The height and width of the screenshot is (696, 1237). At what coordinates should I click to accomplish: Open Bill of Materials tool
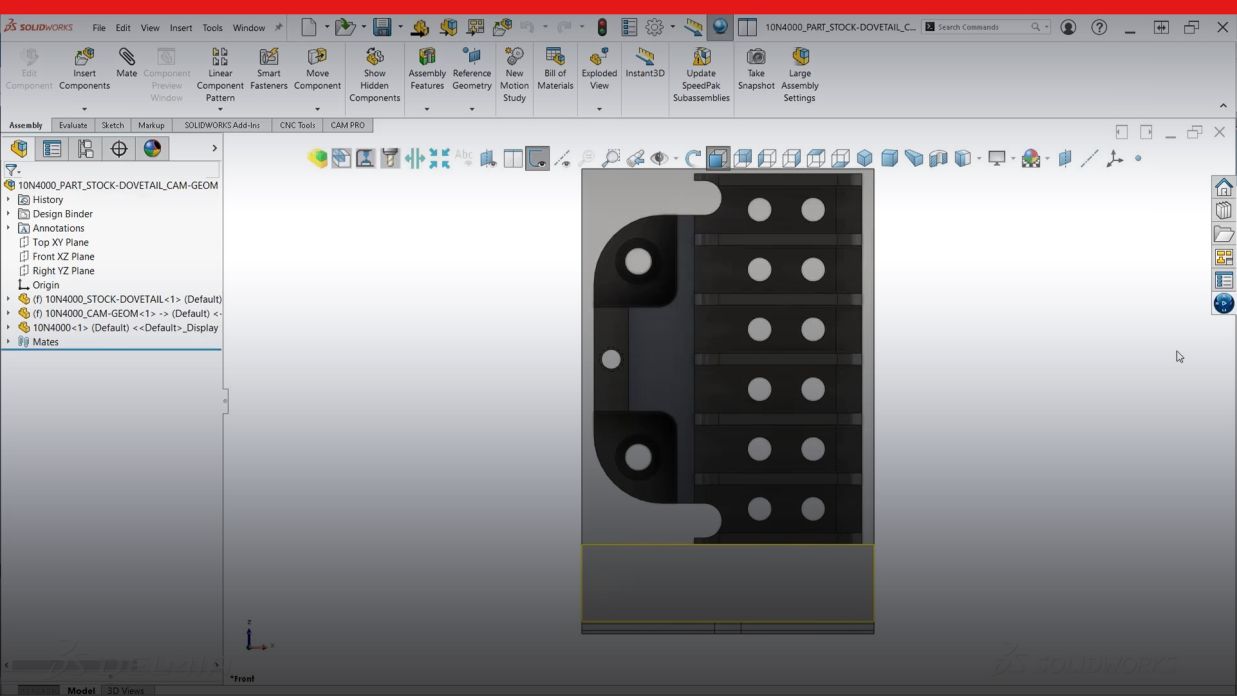tap(555, 68)
